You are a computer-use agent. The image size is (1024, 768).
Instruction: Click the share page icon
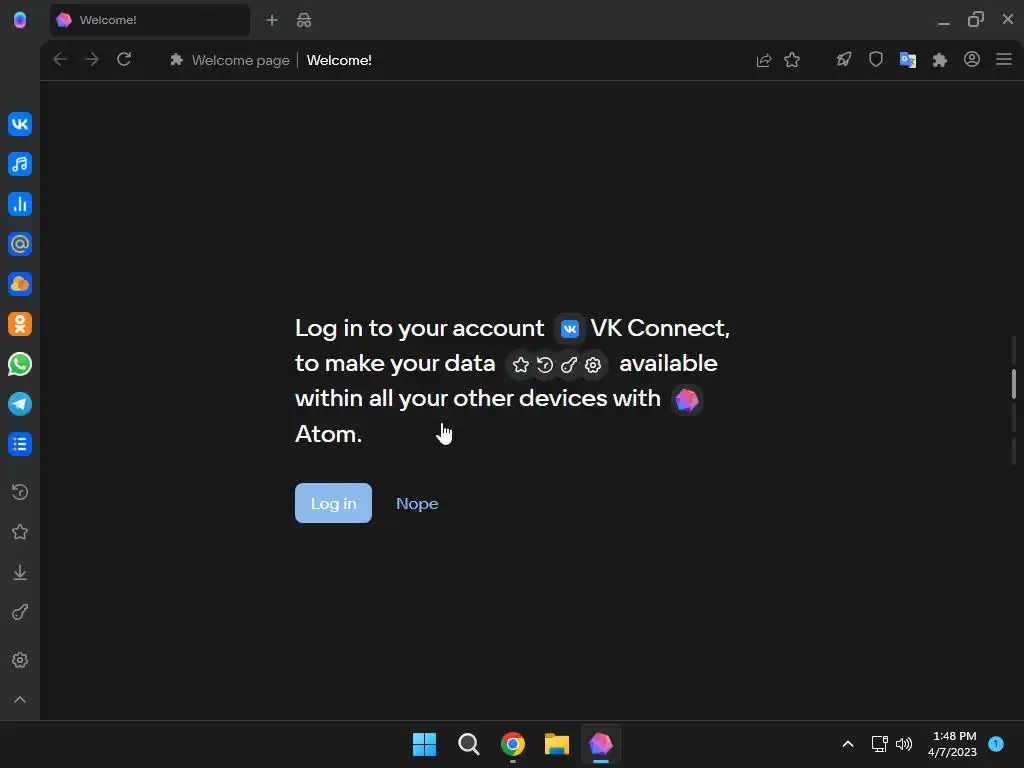pyautogui.click(x=763, y=60)
